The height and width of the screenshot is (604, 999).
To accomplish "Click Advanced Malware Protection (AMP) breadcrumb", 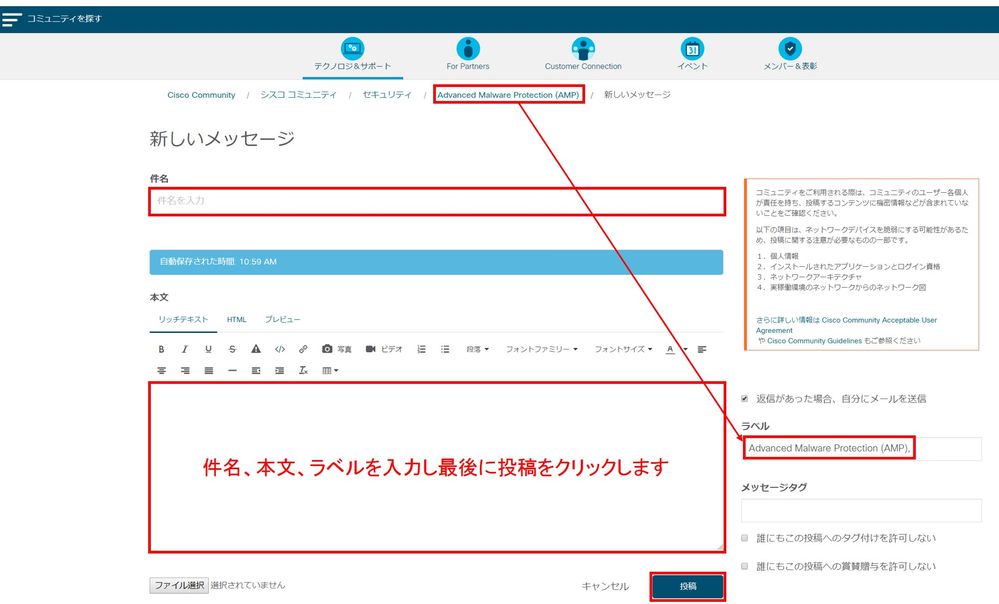I will 508,95.
